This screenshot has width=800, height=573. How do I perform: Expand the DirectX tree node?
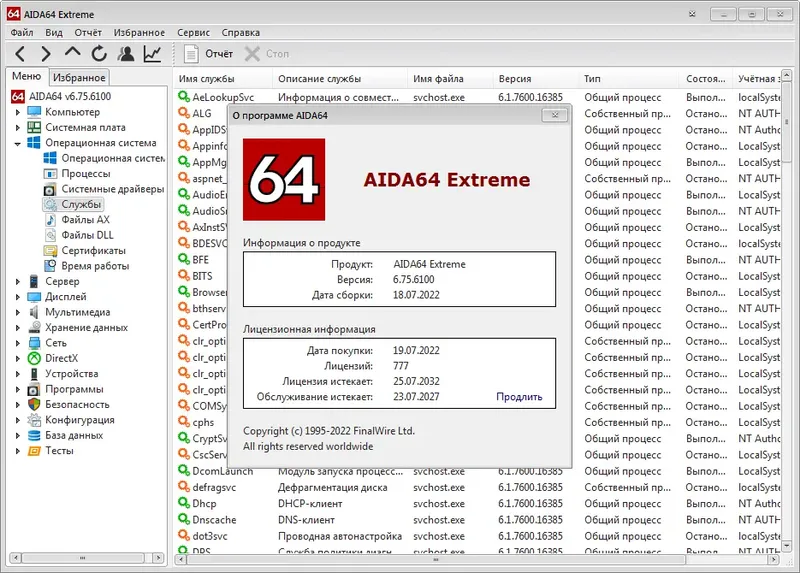(x=18, y=358)
